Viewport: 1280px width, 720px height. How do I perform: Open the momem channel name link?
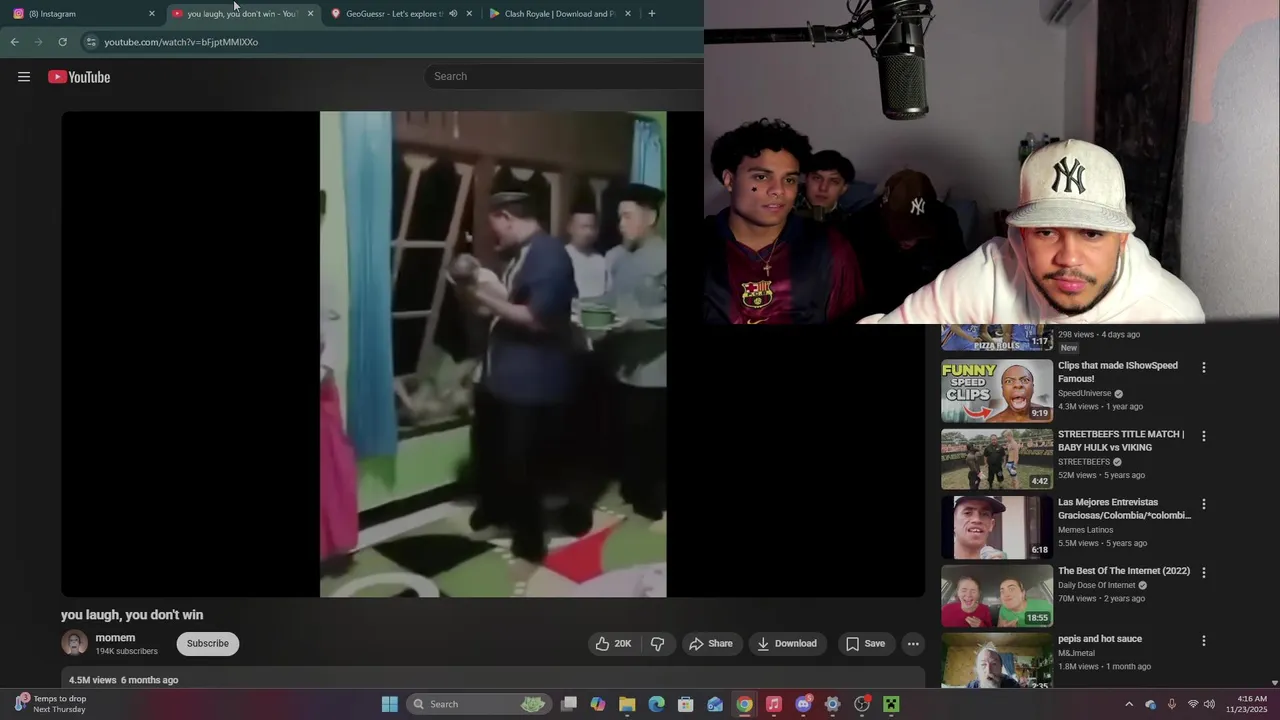tap(115, 638)
